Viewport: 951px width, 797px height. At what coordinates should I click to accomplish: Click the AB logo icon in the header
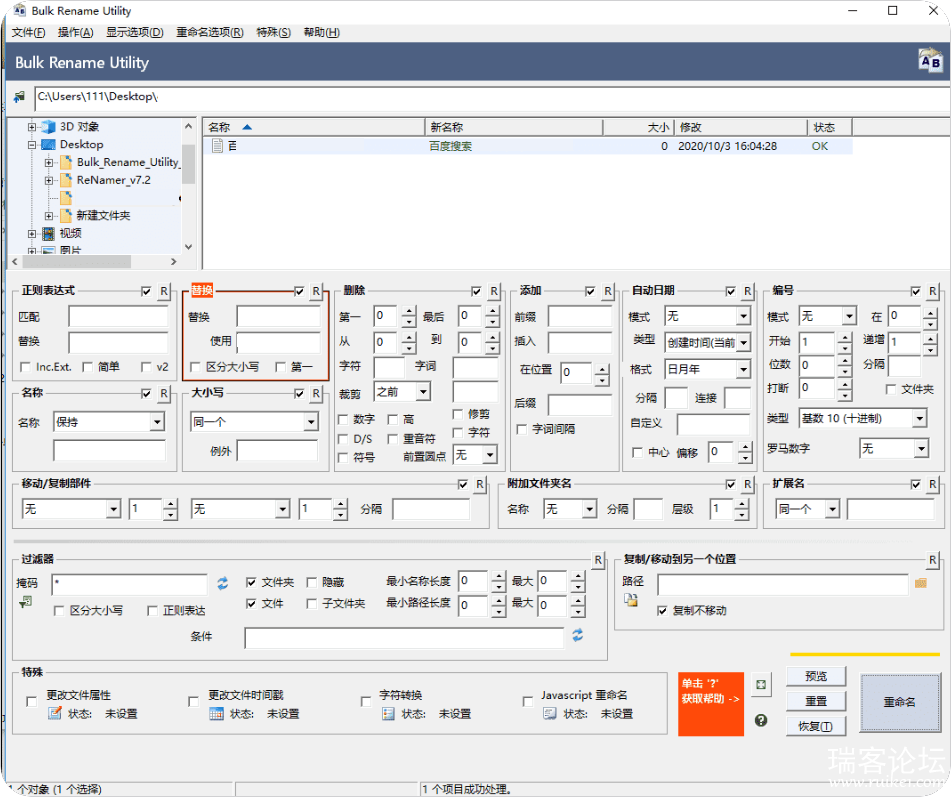(929, 61)
